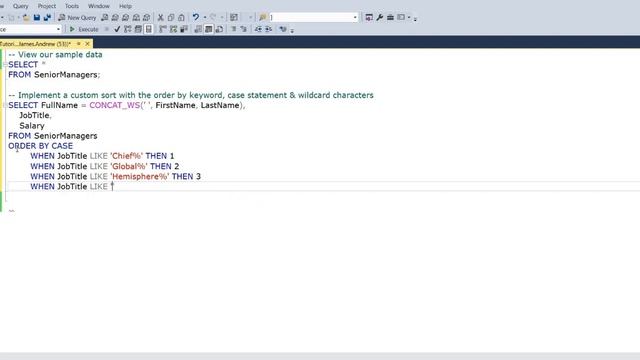Open the SQL editor toolbar overflow options
This screenshot has width=640, height=360.
(292, 30)
